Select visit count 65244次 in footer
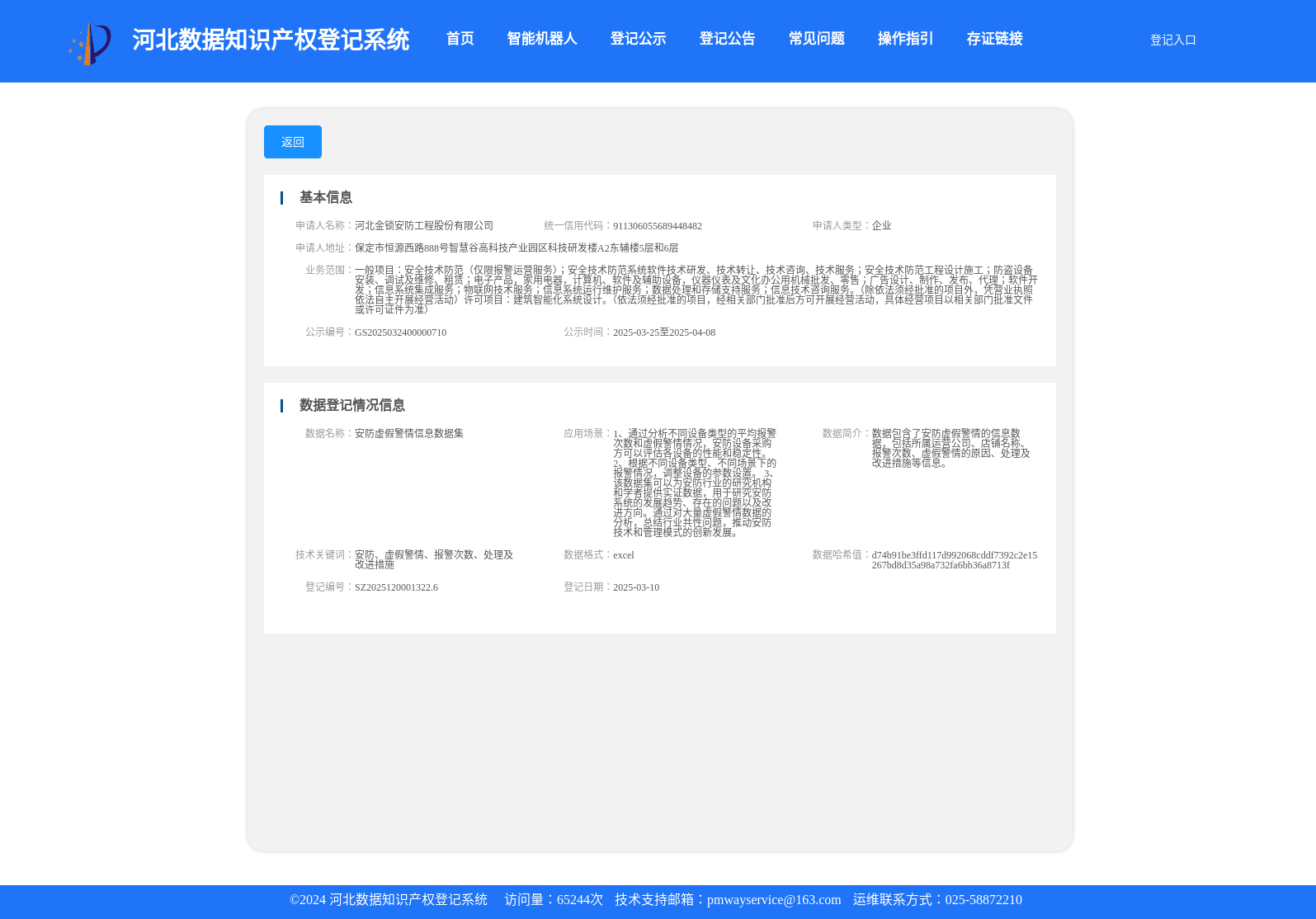 (580, 900)
